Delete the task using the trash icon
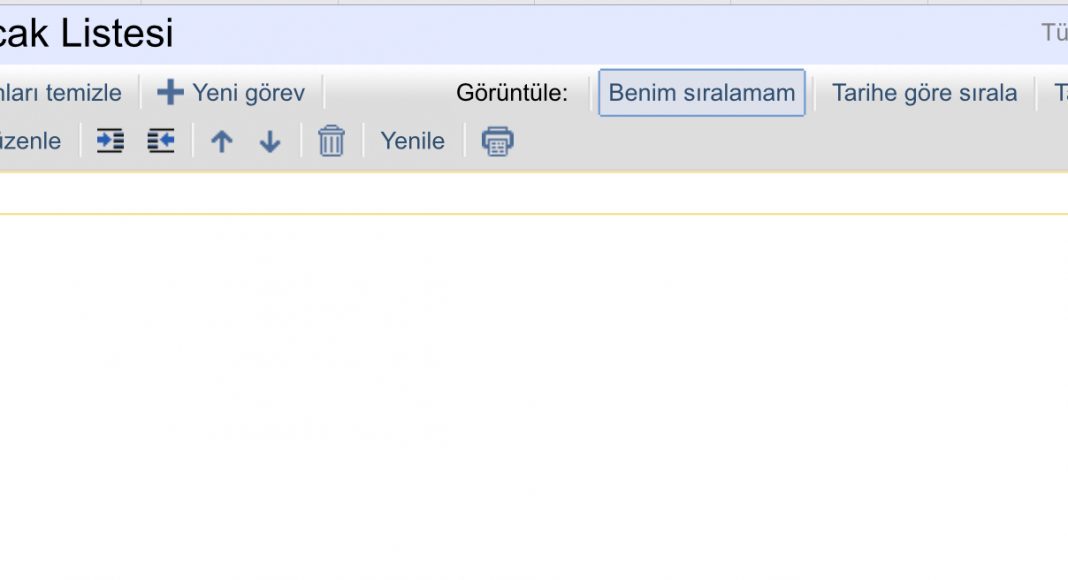 (331, 141)
